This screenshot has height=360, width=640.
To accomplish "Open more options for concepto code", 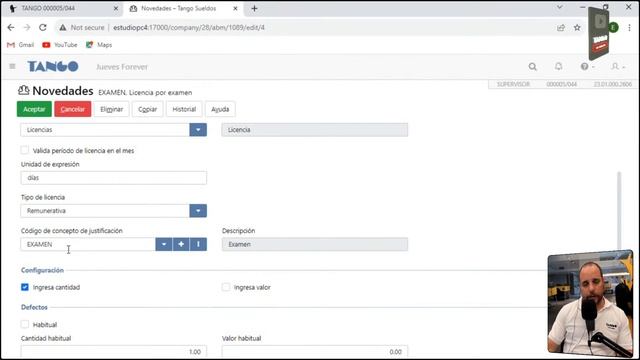I will tap(198, 244).
